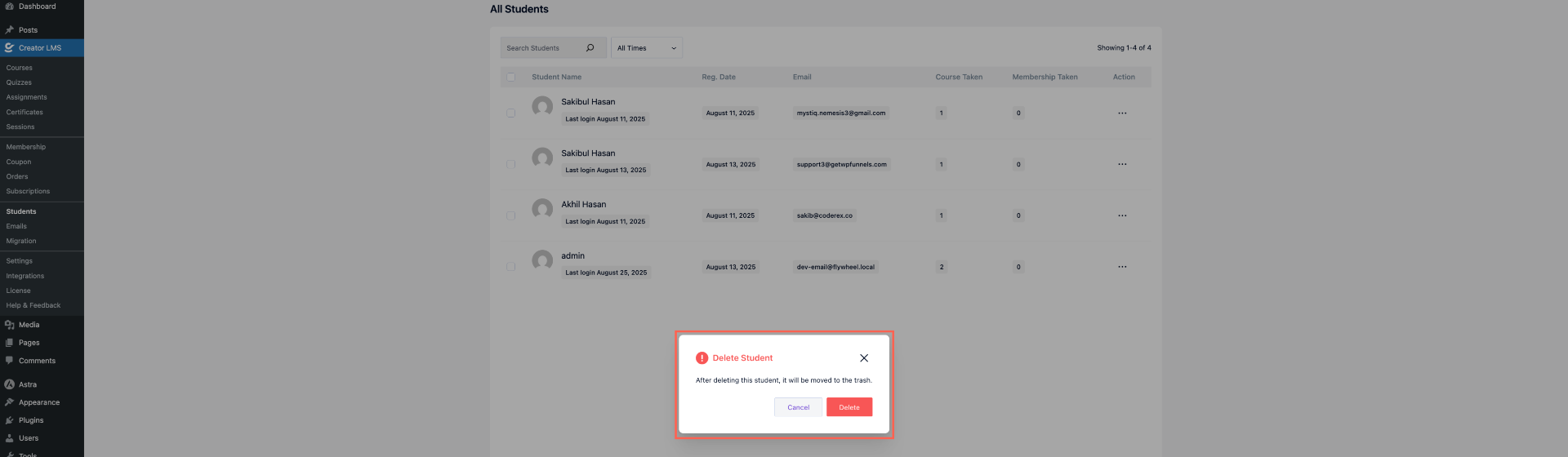This screenshot has width=1568, height=457.
Task: Open actions for support3@getwpfunnels.com row
Action: click(1122, 164)
